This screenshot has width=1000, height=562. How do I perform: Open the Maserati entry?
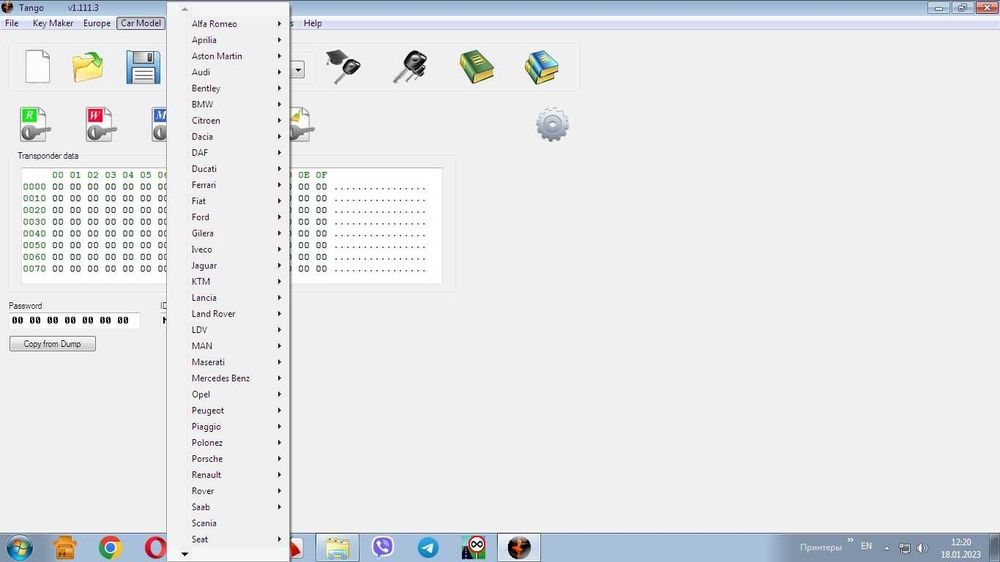pyautogui.click(x=228, y=362)
